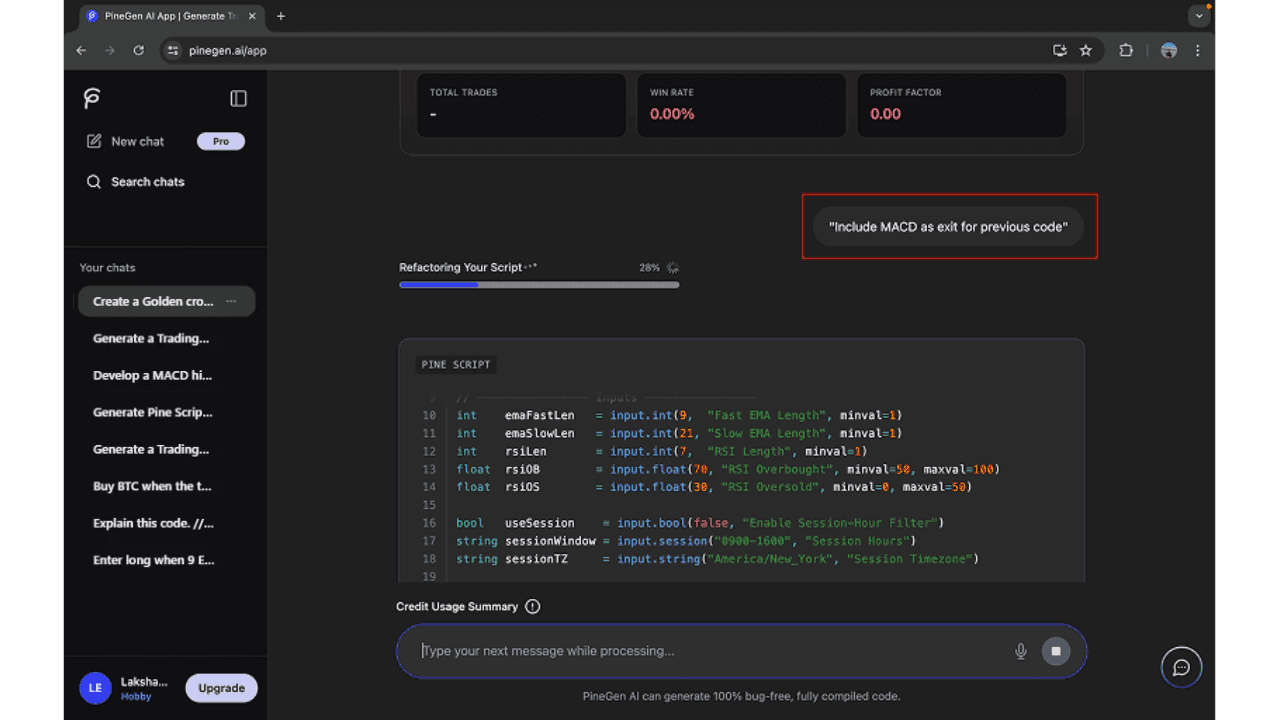The height and width of the screenshot is (720, 1280).
Task: Click code line 13 rsiOB
Action: (x=728, y=469)
